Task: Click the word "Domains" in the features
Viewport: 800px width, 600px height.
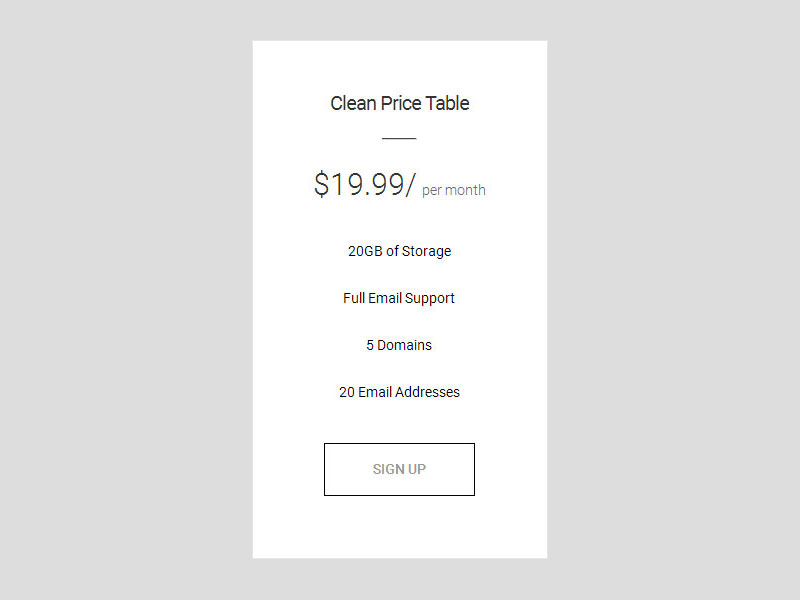Action: [x=404, y=345]
